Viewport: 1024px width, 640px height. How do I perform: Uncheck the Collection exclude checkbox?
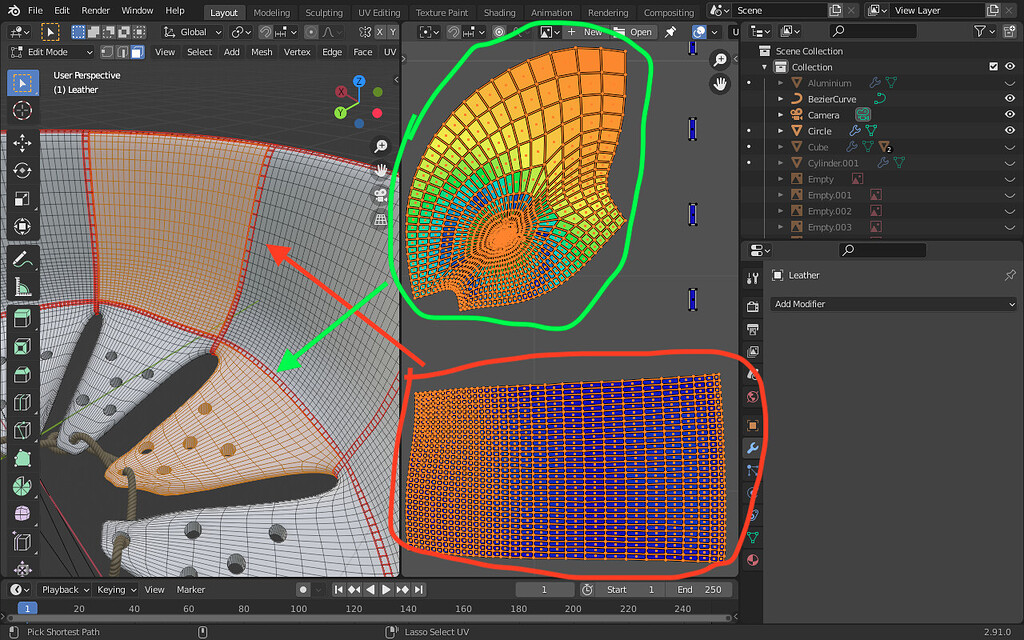click(x=993, y=67)
